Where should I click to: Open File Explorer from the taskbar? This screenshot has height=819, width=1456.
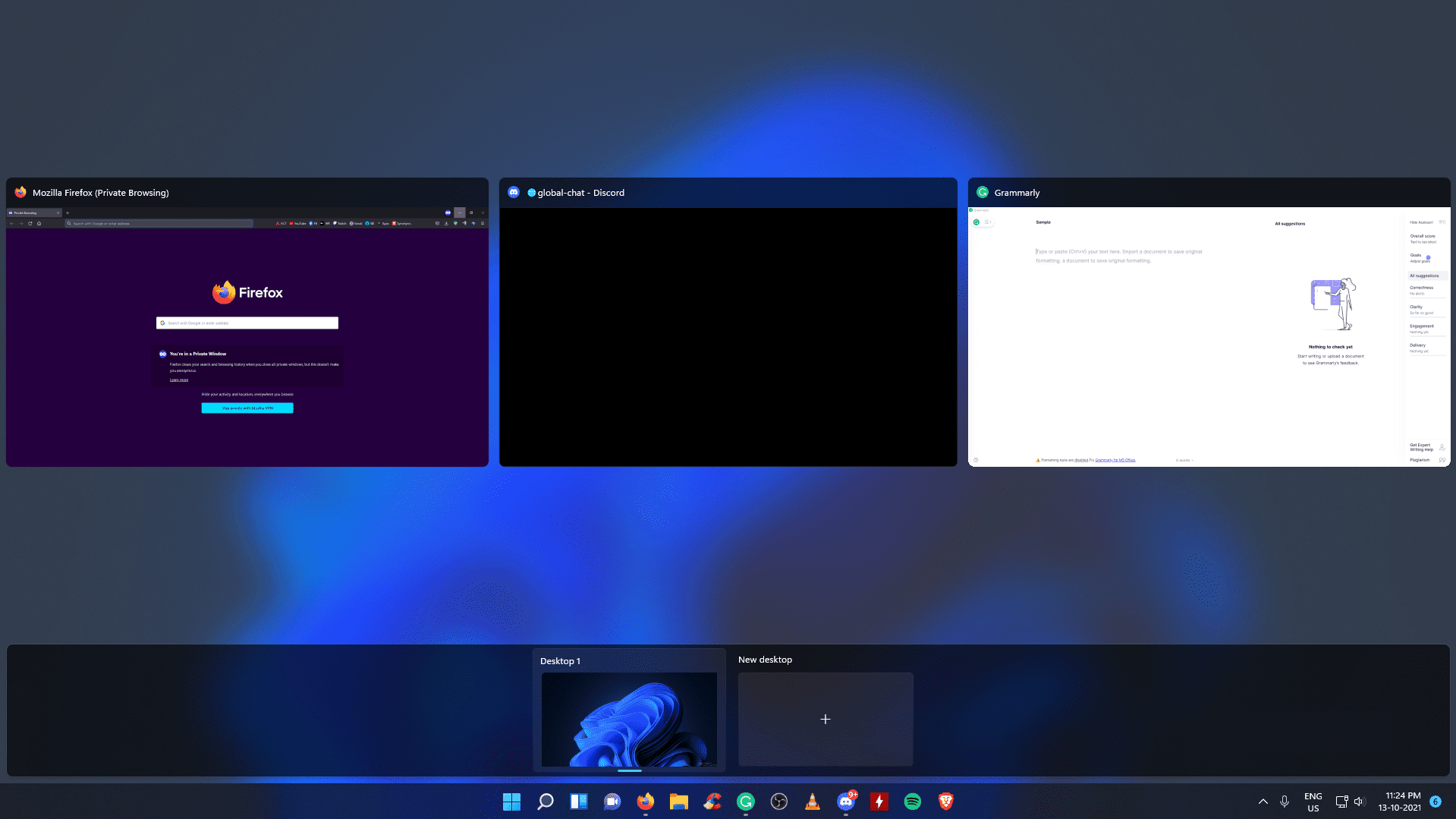click(x=678, y=802)
